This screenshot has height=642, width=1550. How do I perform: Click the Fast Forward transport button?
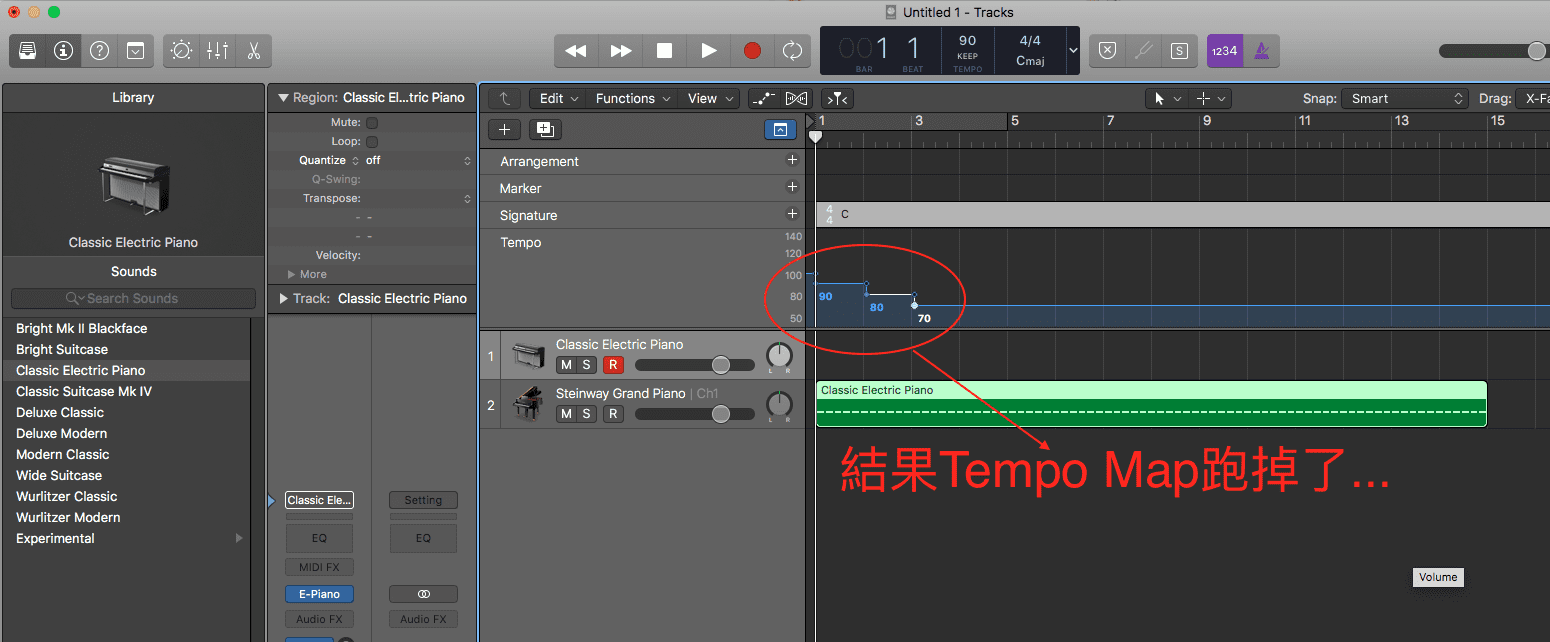coord(620,51)
